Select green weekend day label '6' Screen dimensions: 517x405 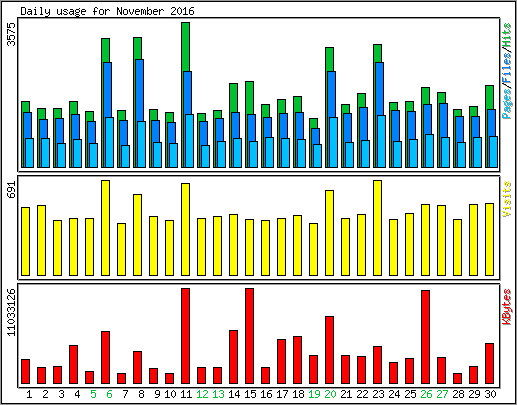click(109, 394)
